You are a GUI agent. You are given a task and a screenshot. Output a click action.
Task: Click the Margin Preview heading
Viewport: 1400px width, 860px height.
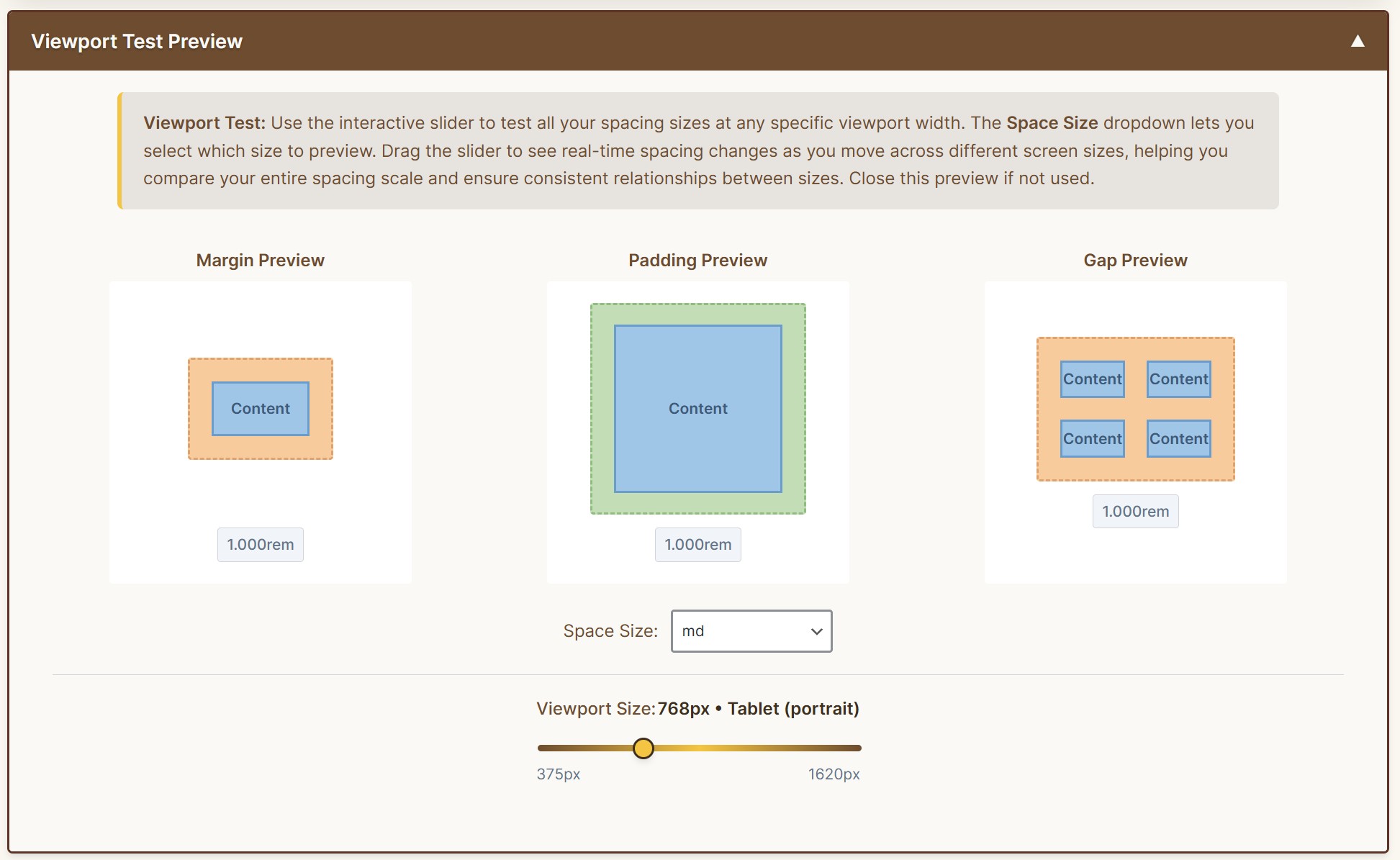click(x=260, y=261)
